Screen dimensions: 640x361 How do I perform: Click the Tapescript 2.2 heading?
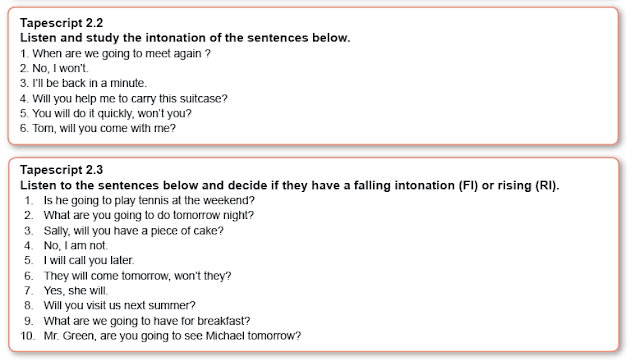click(61, 23)
